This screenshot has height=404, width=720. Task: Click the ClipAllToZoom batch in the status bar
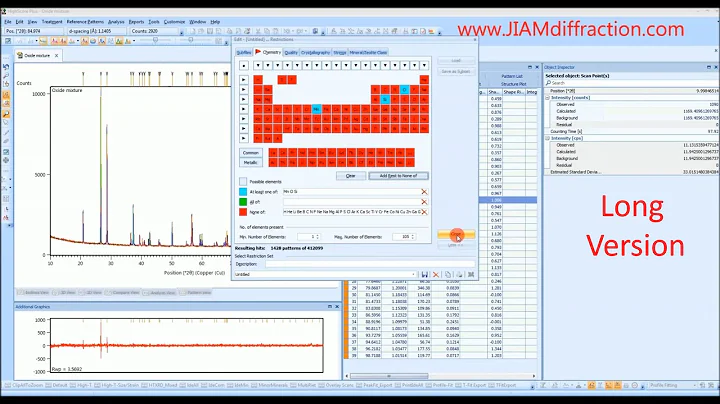click(x=24, y=386)
